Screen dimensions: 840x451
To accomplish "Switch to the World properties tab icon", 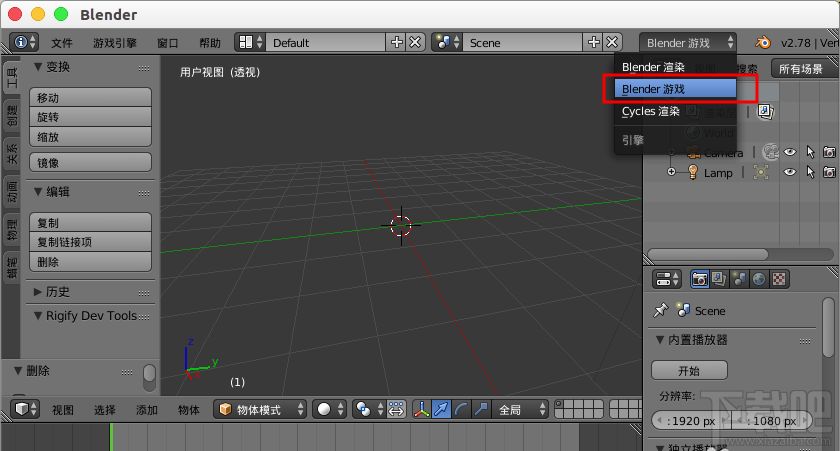I will point(759,279).
